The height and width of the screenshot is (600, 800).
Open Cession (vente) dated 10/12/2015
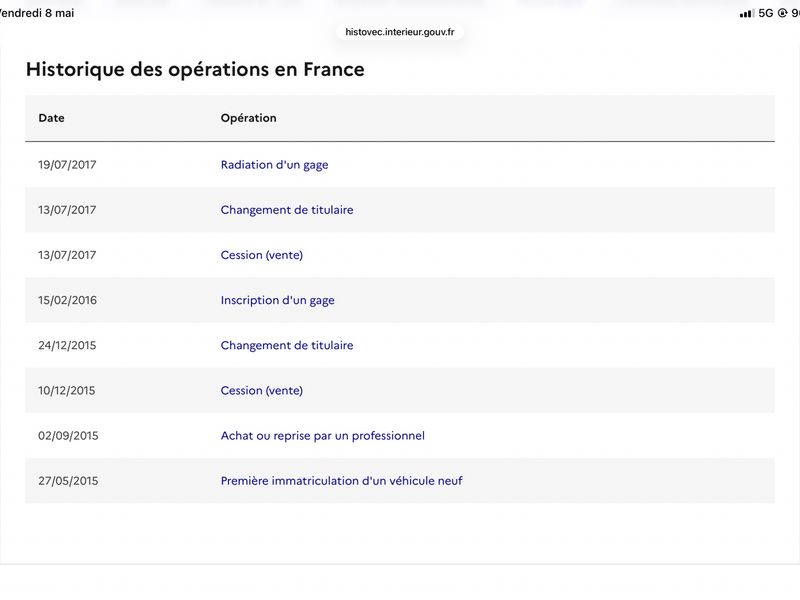pos(262,390)
